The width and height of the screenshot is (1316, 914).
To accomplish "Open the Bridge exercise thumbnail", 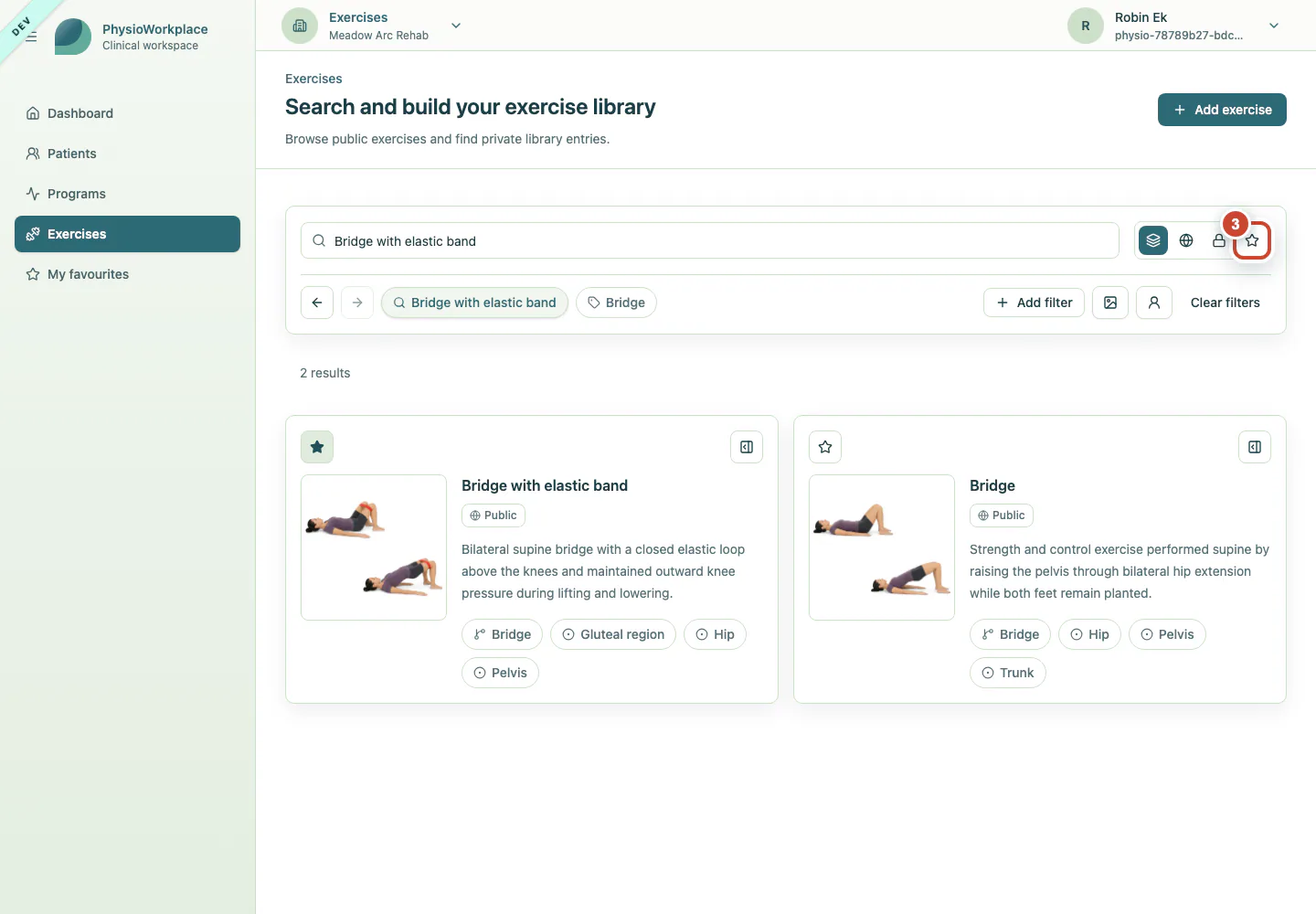I will tap(882, 547).
